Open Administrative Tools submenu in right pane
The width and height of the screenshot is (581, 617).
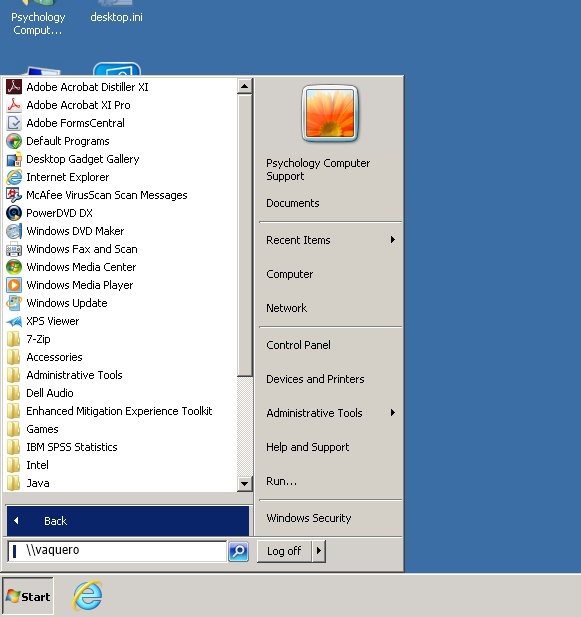[x=330, y=413]
